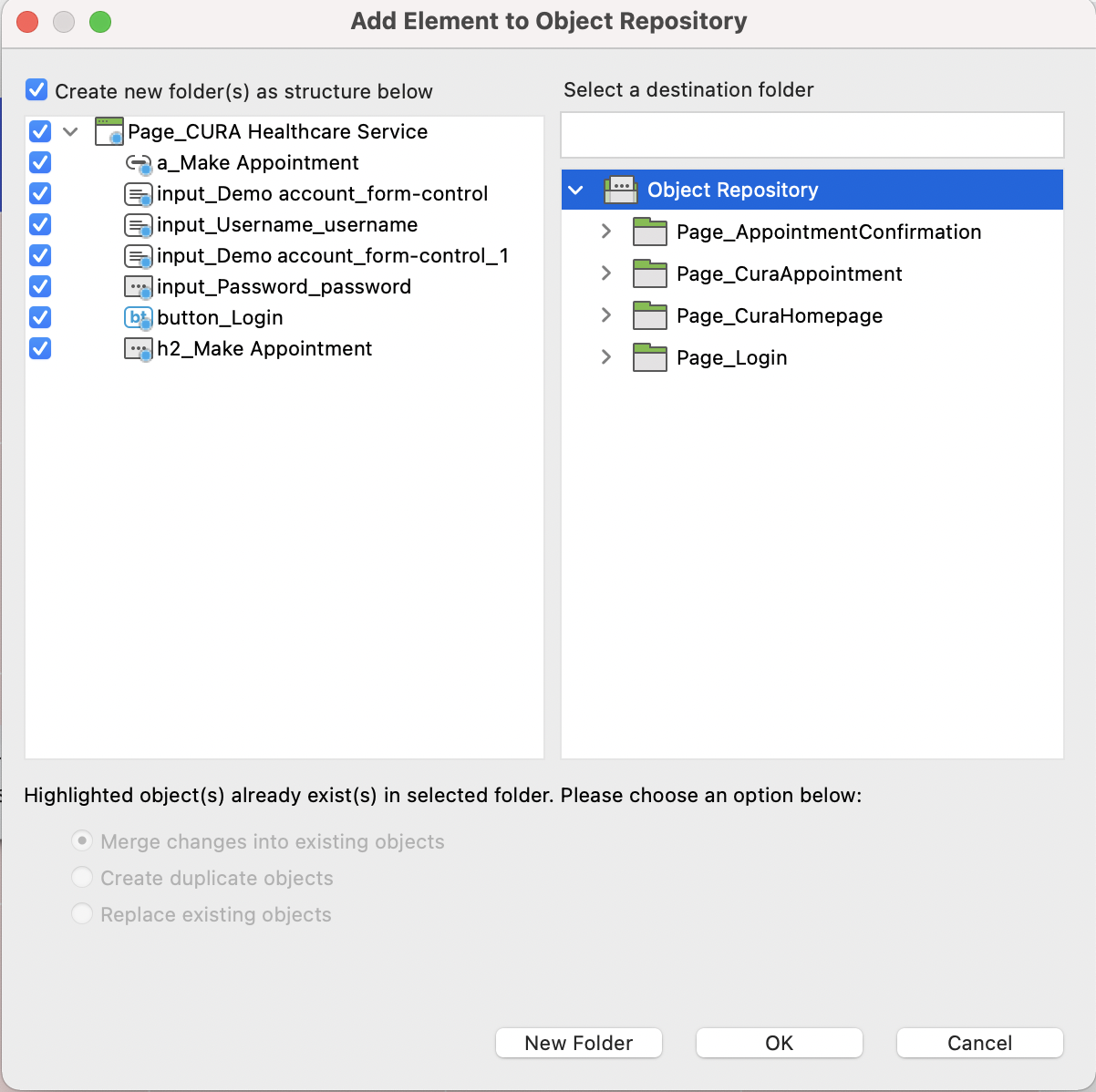Uncheck Create new folder(s) as structure below

[x=36, y=90]
